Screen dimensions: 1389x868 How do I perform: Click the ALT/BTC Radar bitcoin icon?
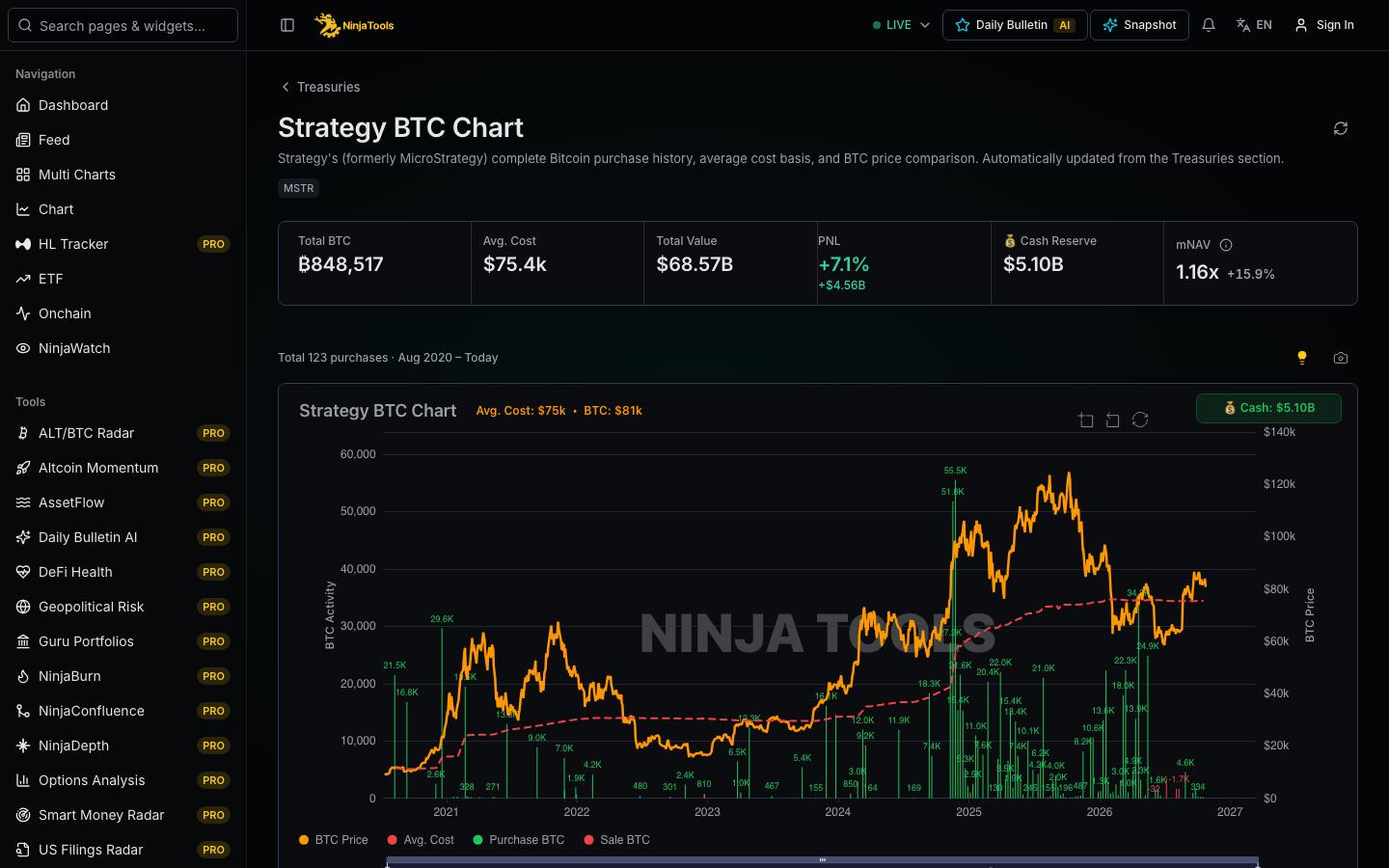coord(23,433)
